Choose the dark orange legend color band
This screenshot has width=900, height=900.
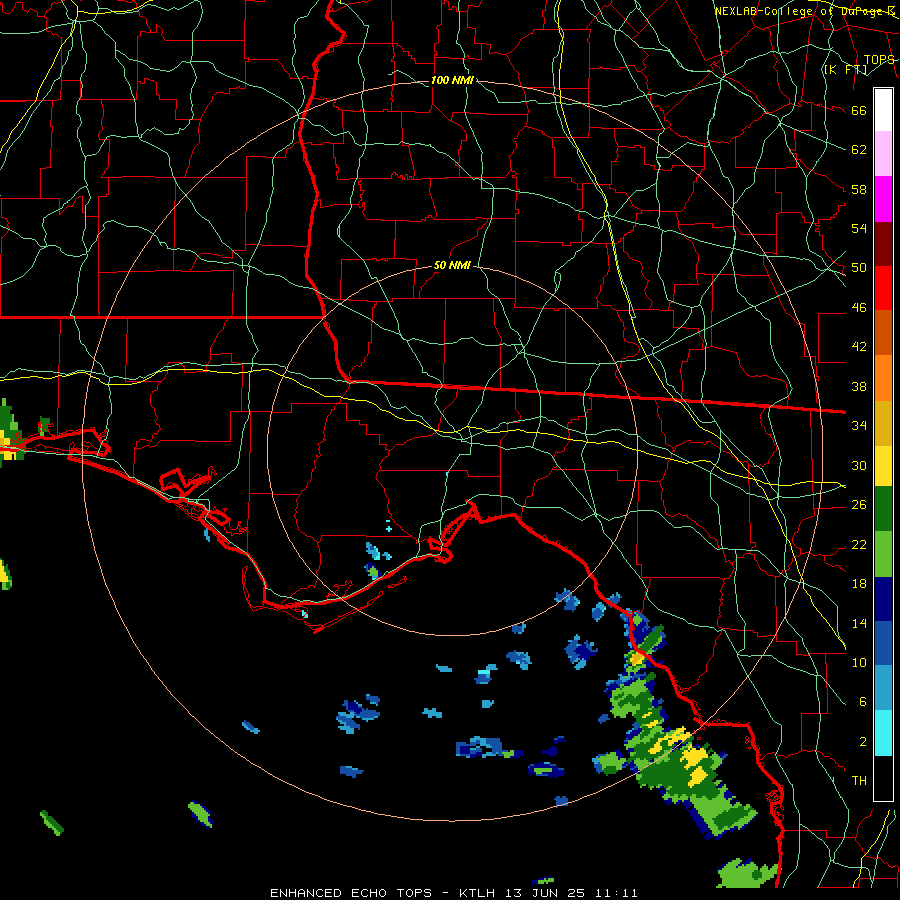883,333
